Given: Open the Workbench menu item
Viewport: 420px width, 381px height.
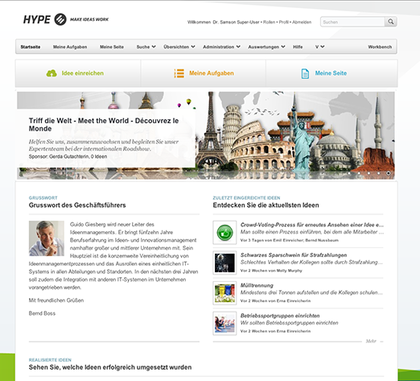Looking at the screenshot, I should pos(380,47).
